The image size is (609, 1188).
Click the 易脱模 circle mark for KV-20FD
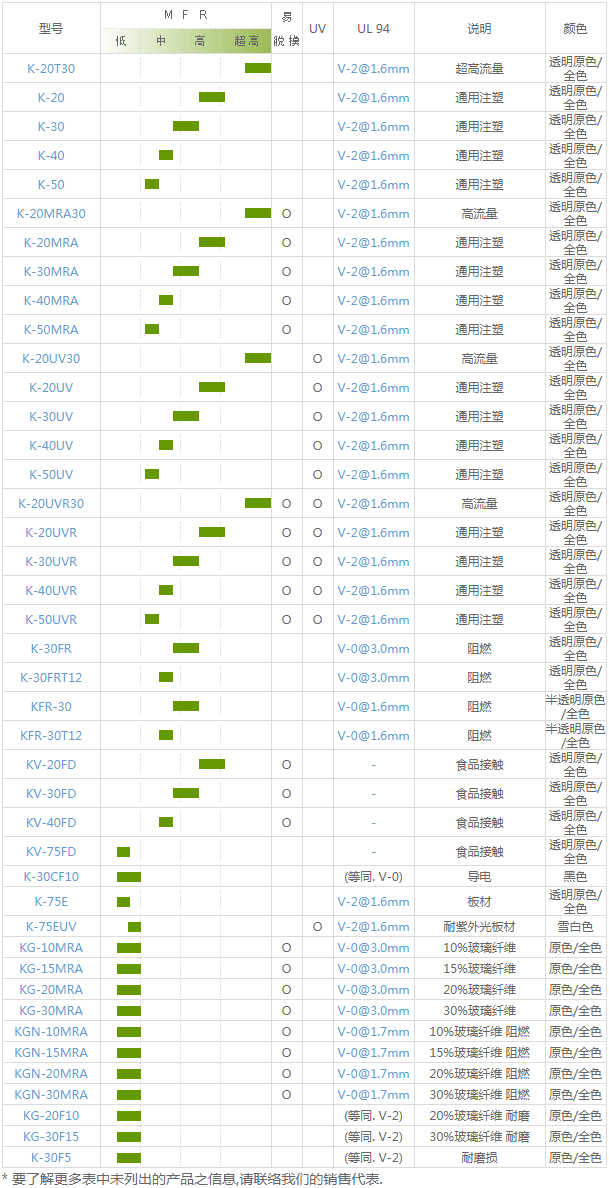286,765
